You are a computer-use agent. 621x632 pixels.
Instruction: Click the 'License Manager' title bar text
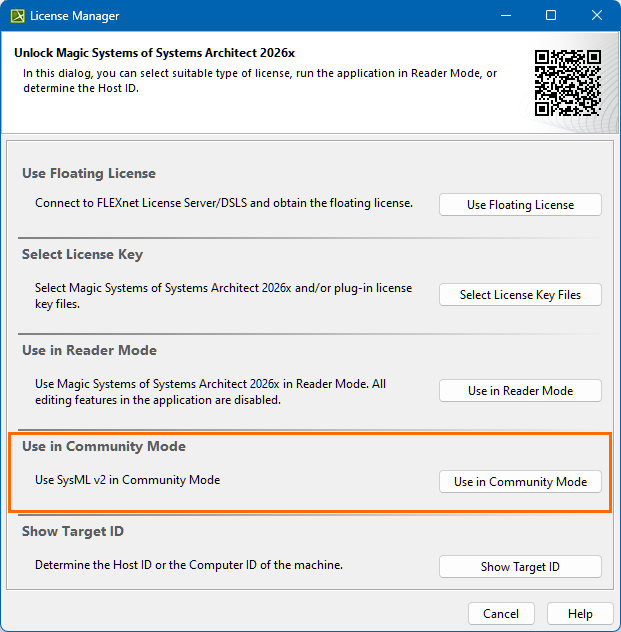click(x=75, y=16)
